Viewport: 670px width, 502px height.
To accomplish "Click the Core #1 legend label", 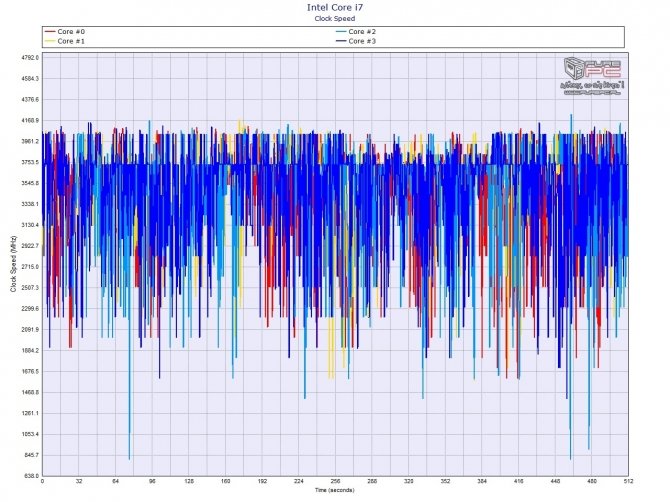I will [x=71, y=41].
